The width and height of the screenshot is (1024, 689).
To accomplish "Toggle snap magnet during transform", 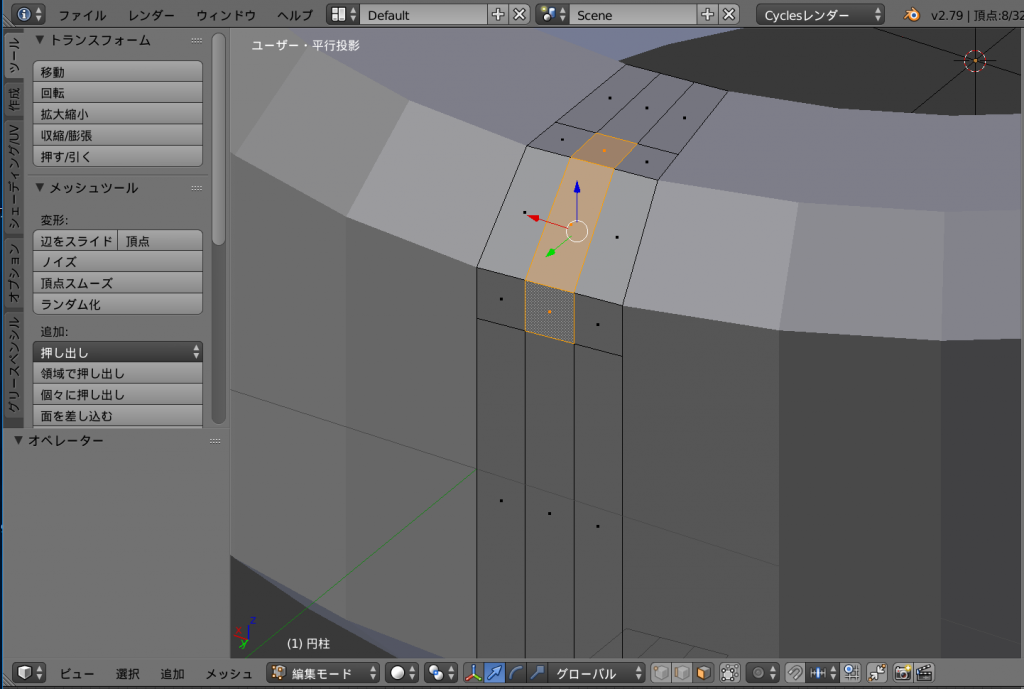I will [x=795, y=673].
